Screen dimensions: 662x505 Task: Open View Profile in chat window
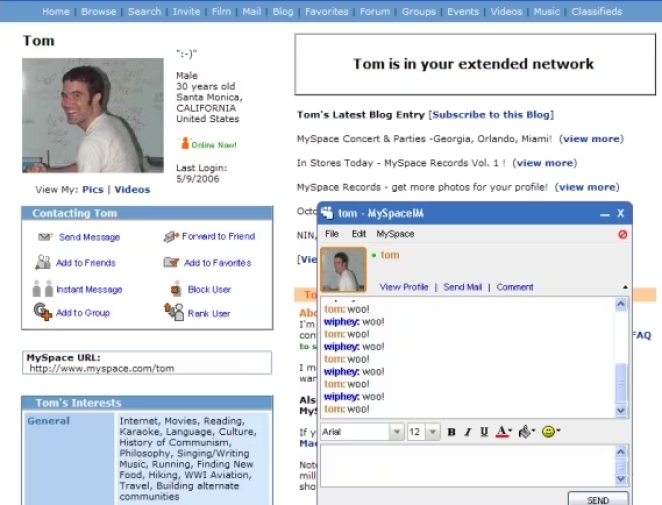[x=404, y=287]
